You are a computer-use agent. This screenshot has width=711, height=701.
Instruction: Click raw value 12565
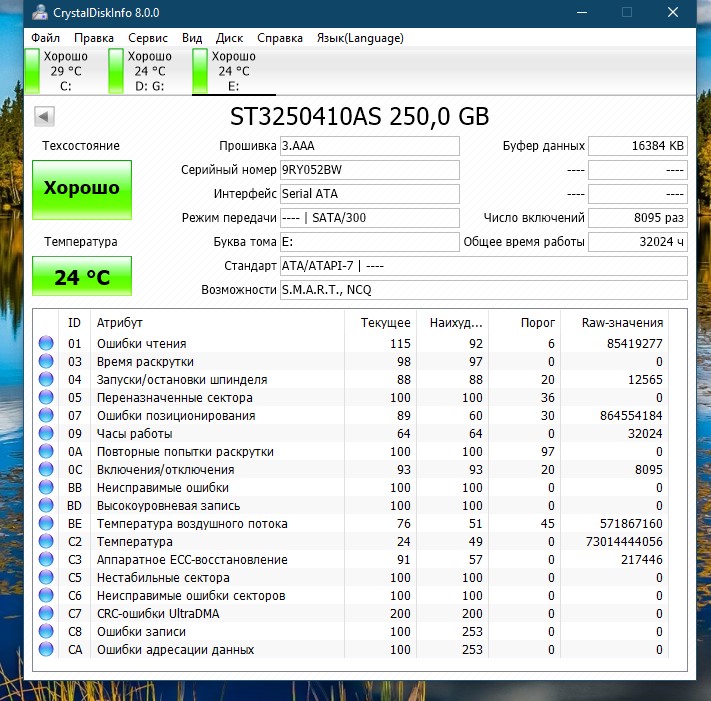pos(645,380)
